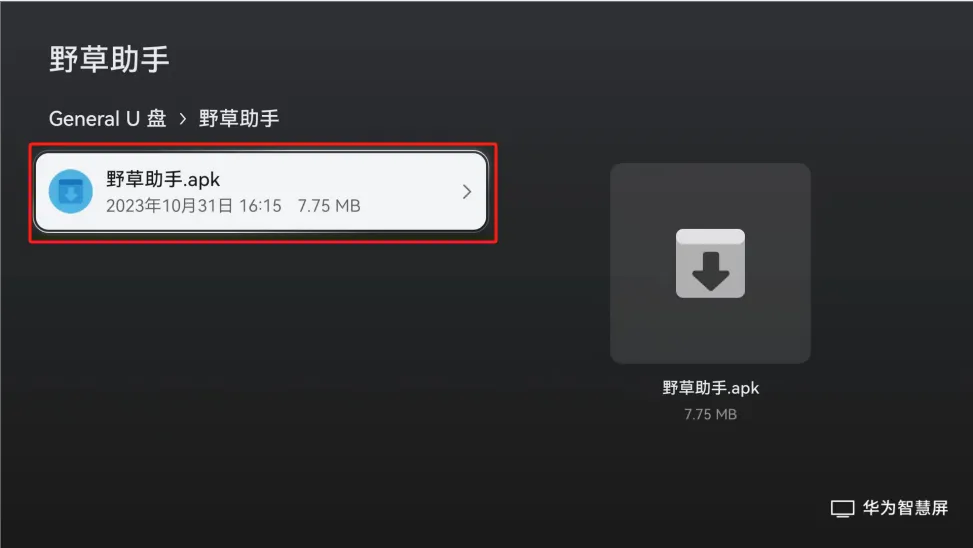The width and height of the screenshot is (973, 548).
Task: Click the .apk extension in list name
Action: click(201, 180)
